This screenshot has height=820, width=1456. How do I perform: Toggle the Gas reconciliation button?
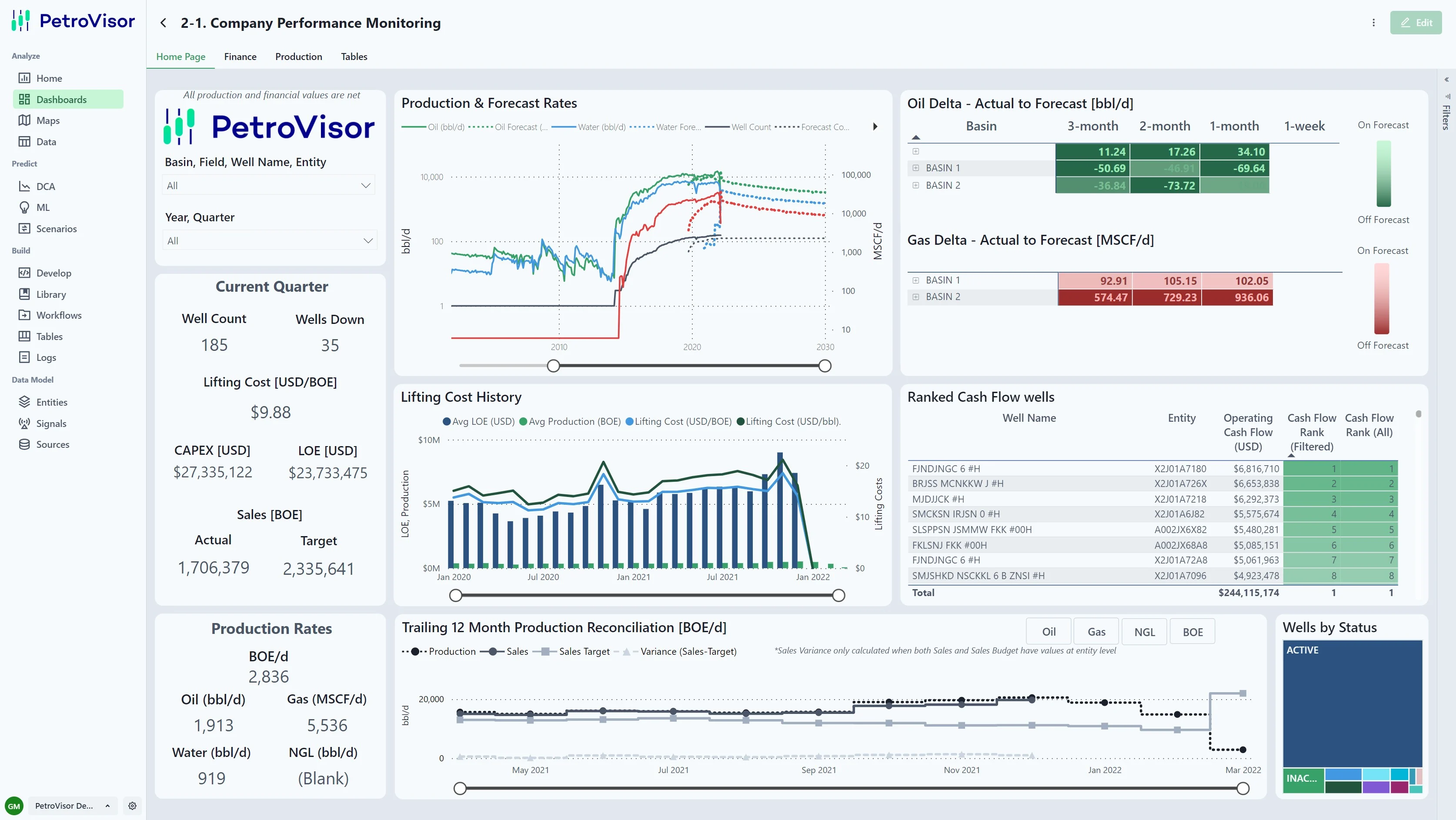pos(1096,632)
